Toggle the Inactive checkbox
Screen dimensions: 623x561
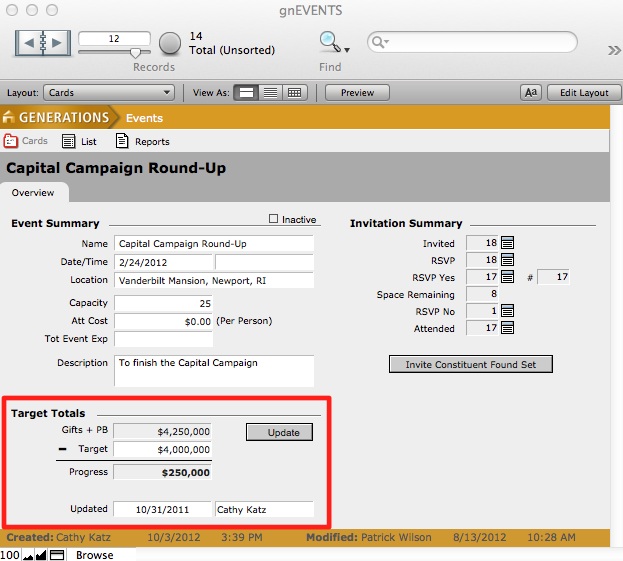(274, 219)
